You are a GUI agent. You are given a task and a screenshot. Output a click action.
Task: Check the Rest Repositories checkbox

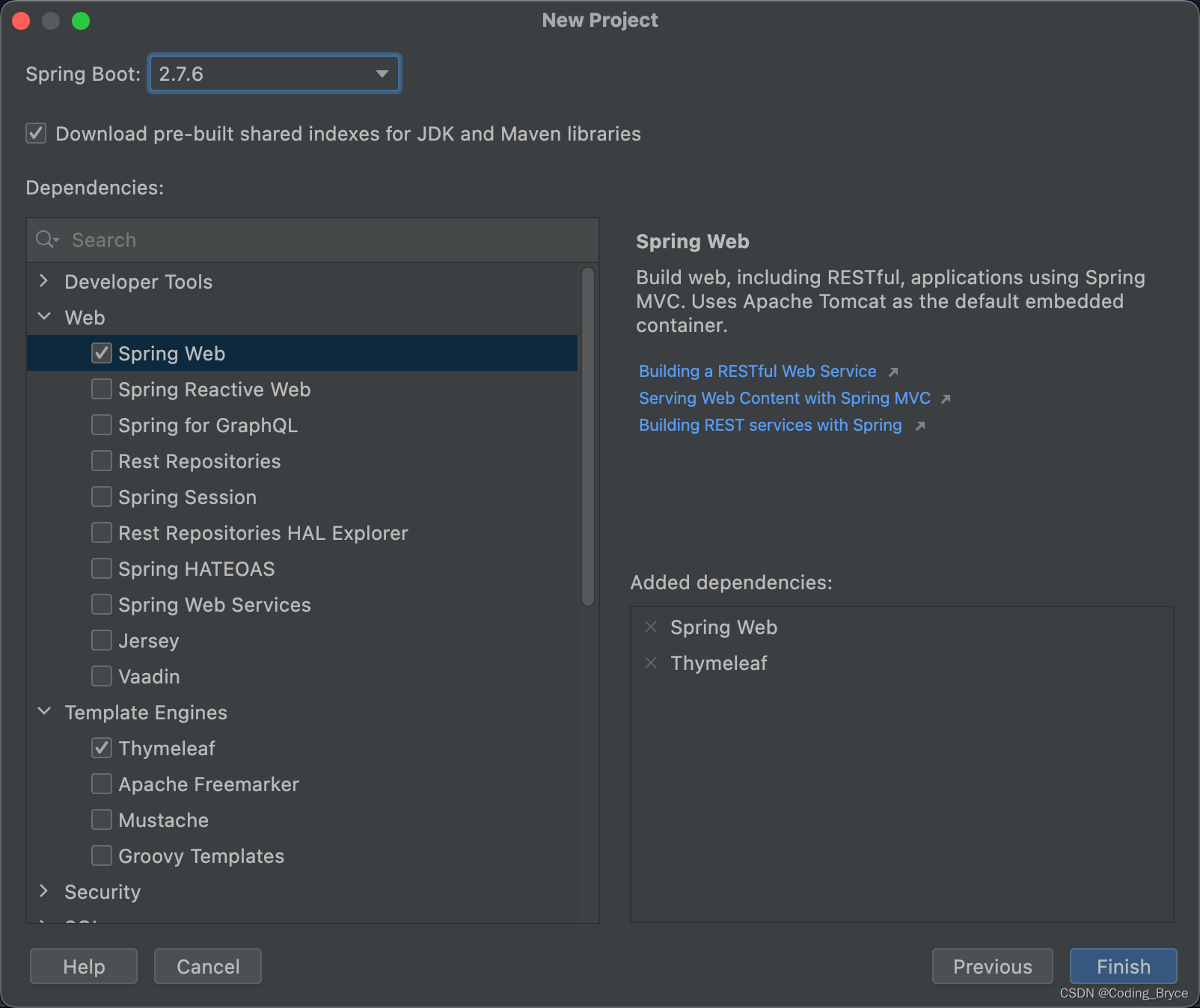coord(102,461)
